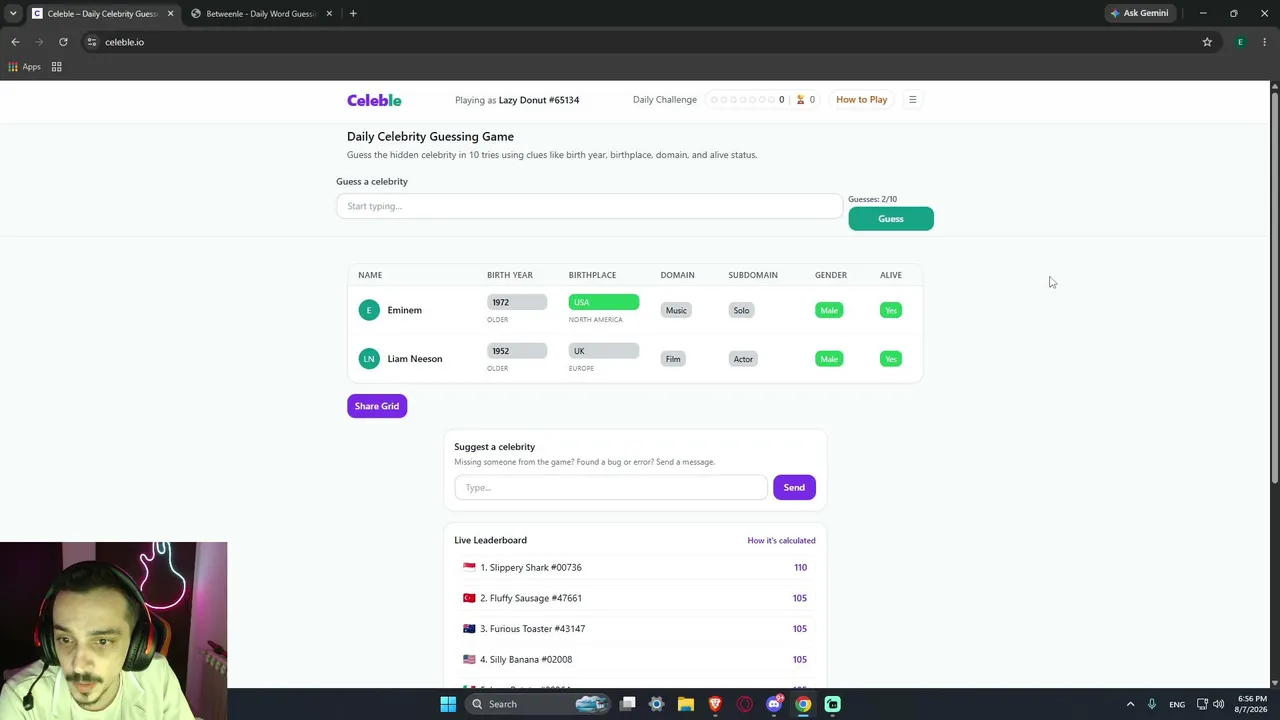Open How to Play instructions
The width and height of the screenshot is (1280, 720).
(861, 100)
